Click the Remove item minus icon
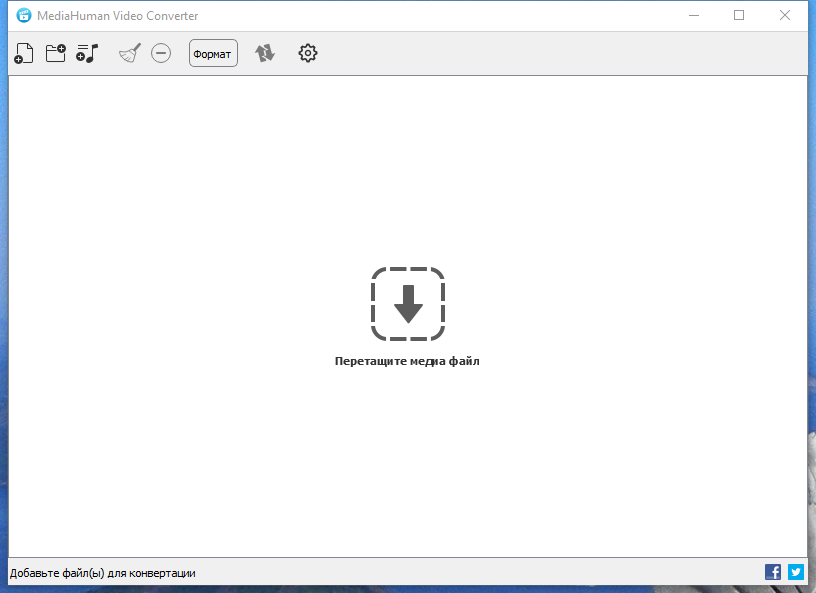This screenshot has height=593, width=816. point(161,53)
